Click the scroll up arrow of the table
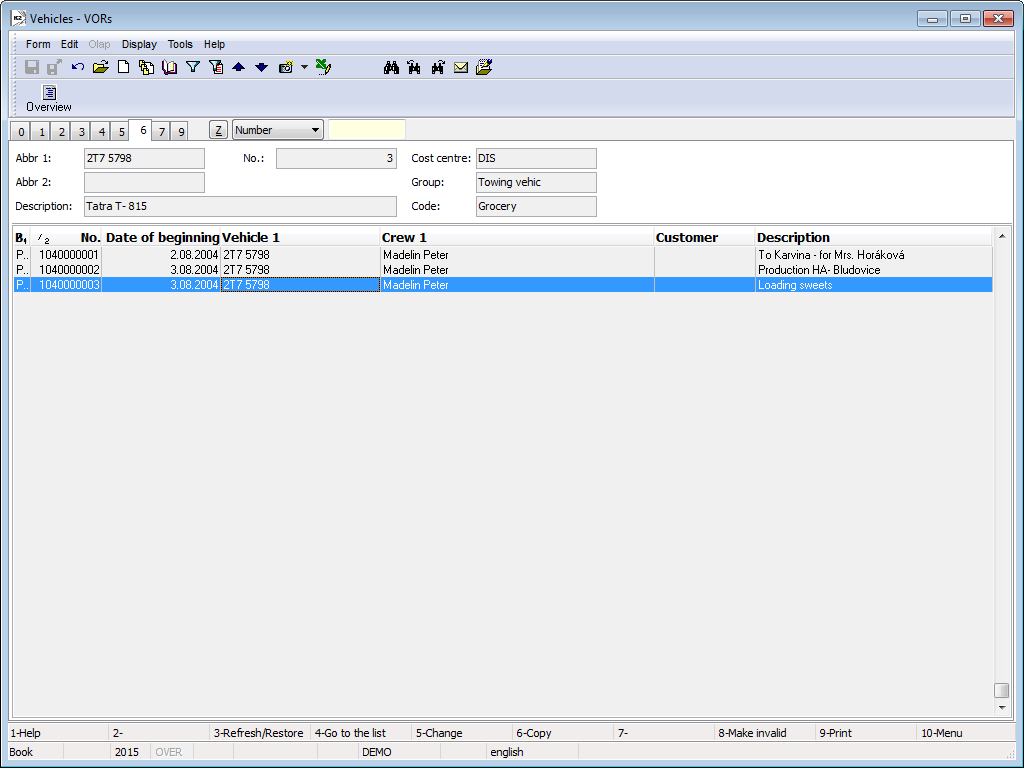This screenshot has height=768, width=1024. [x=1002, y=236]
